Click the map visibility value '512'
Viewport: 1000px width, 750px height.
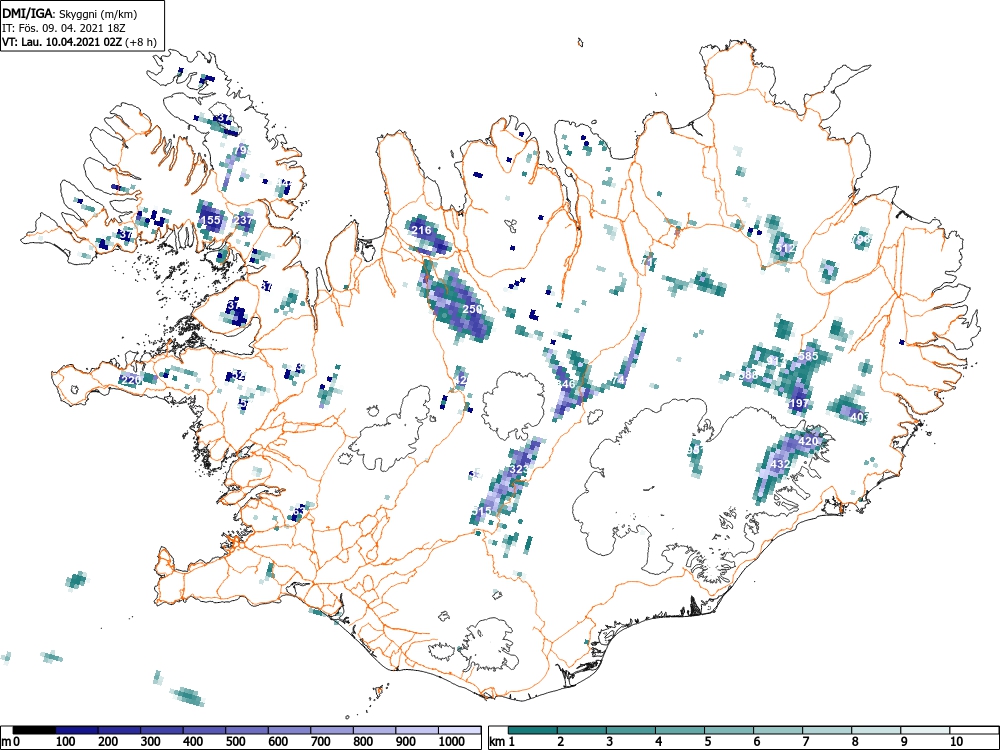tap(786, 248)
